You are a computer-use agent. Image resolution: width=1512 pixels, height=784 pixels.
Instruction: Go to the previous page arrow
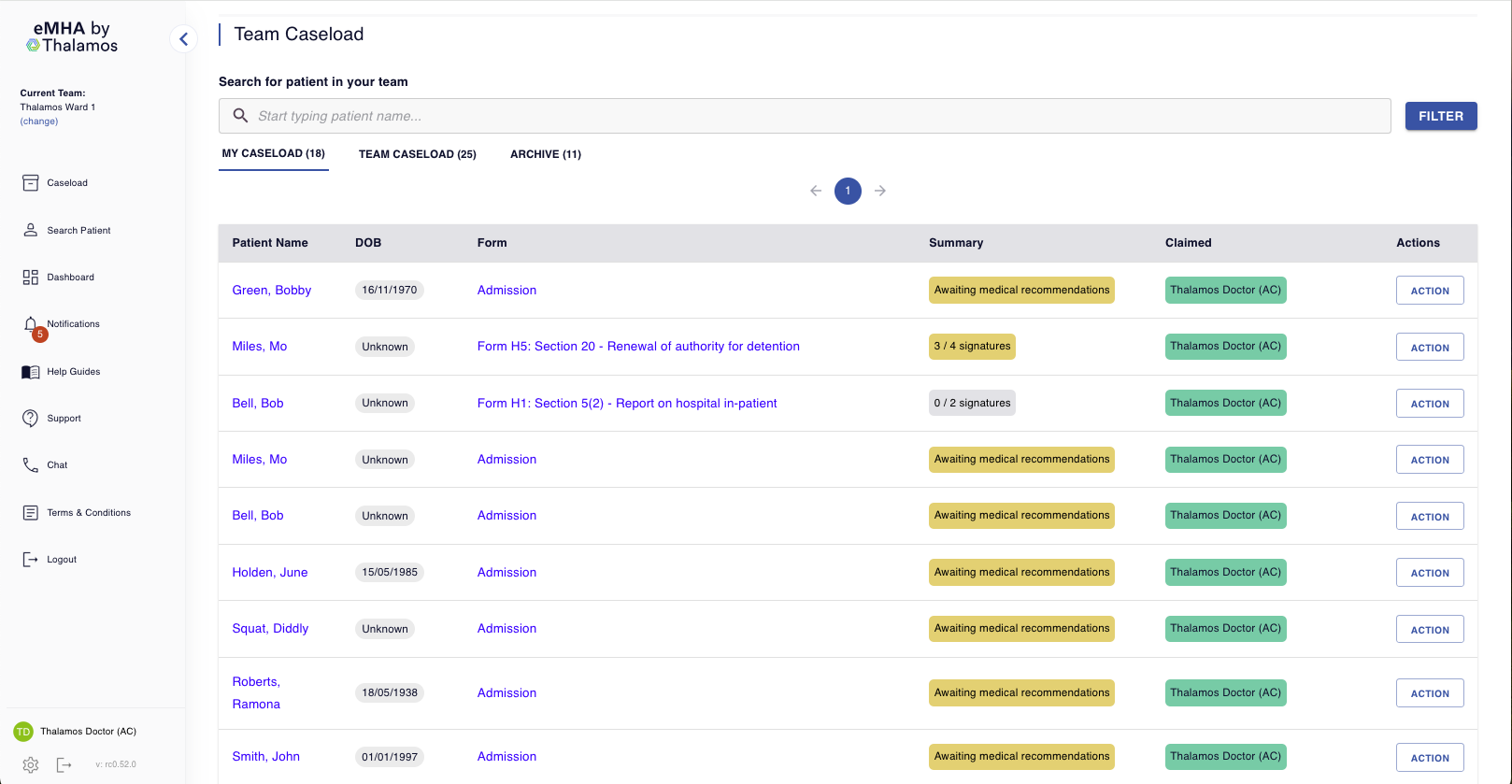point(816,191)
